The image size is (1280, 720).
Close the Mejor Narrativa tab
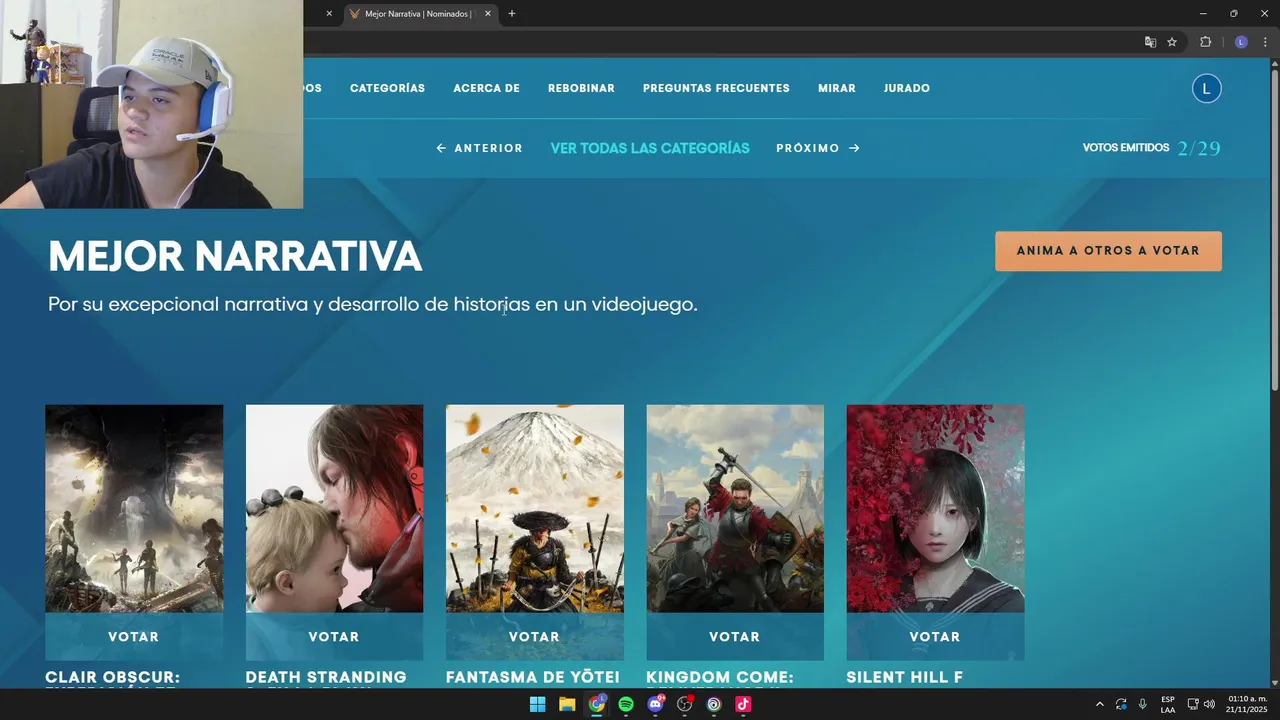[x=488, y=14]
